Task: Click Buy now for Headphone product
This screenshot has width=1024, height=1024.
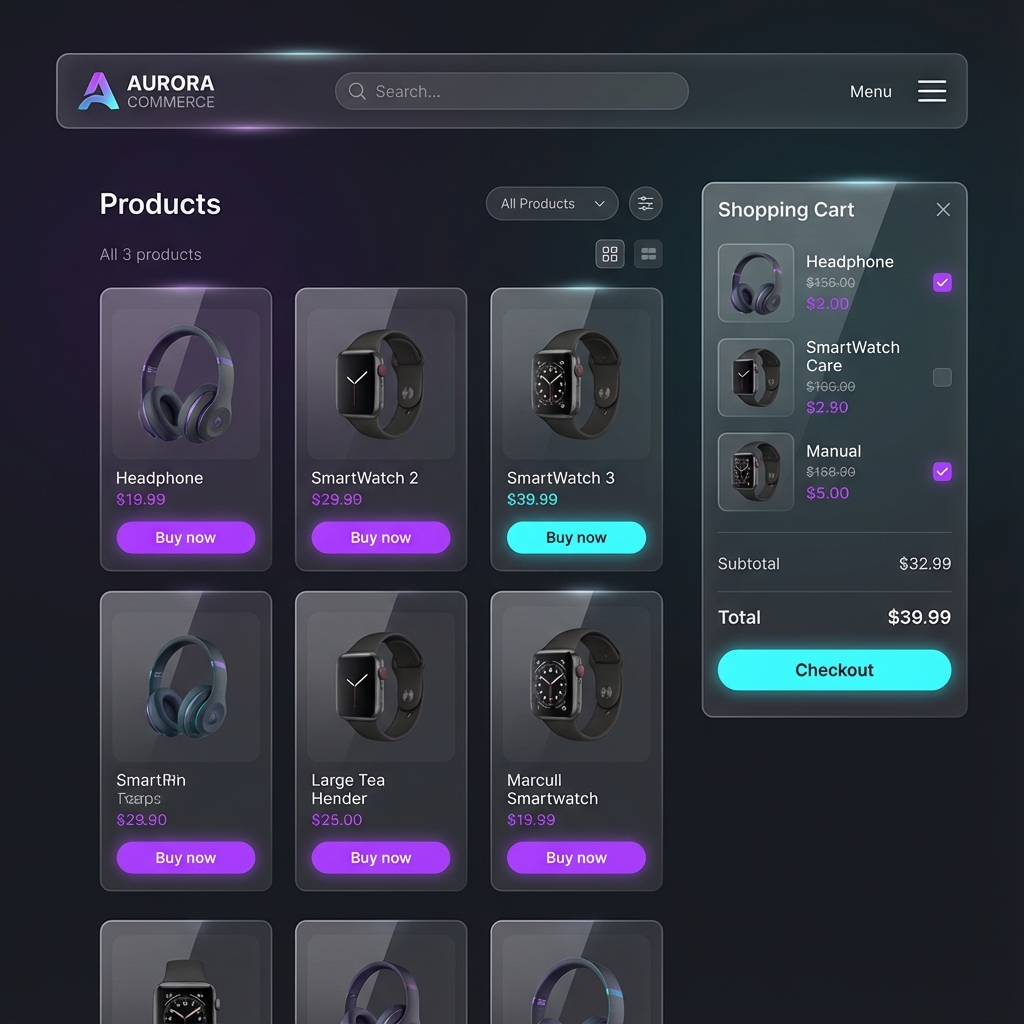Action: [185, 538]
